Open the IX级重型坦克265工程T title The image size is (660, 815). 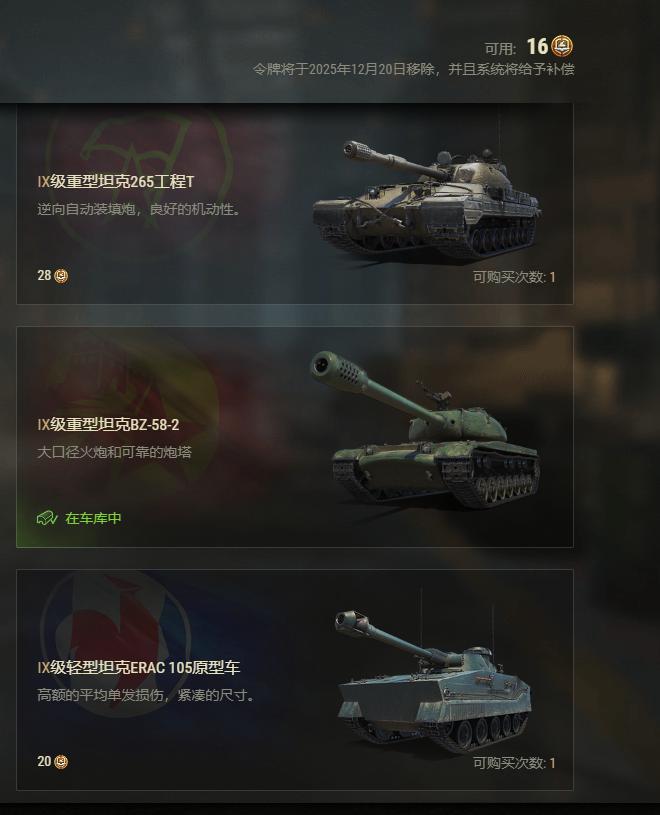115,181
